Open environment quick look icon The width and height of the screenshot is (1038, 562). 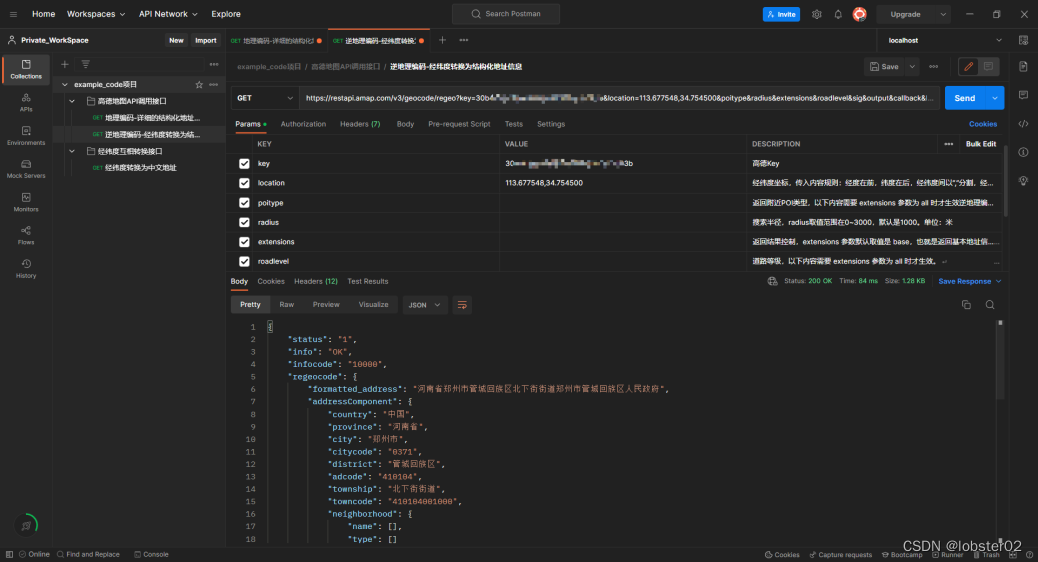[x=1023, y=40]
